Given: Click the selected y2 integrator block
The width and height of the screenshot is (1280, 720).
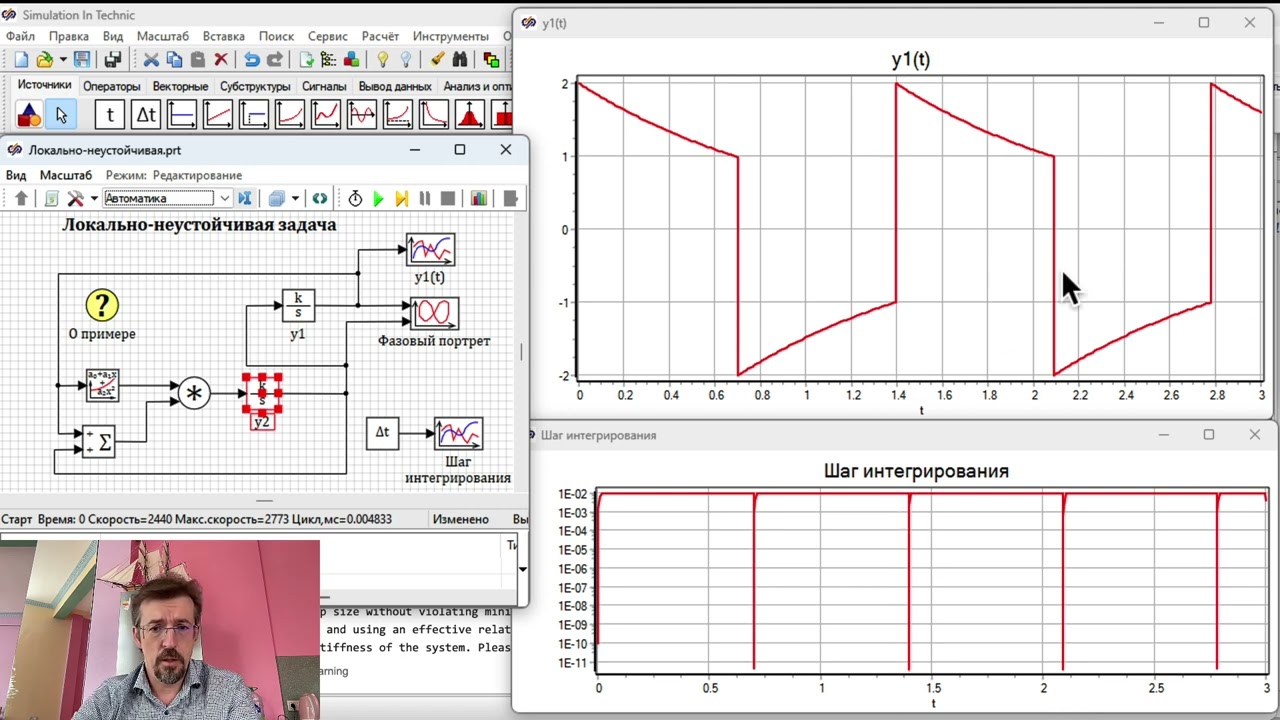Looking at the screenshot, I should [263, 393].
